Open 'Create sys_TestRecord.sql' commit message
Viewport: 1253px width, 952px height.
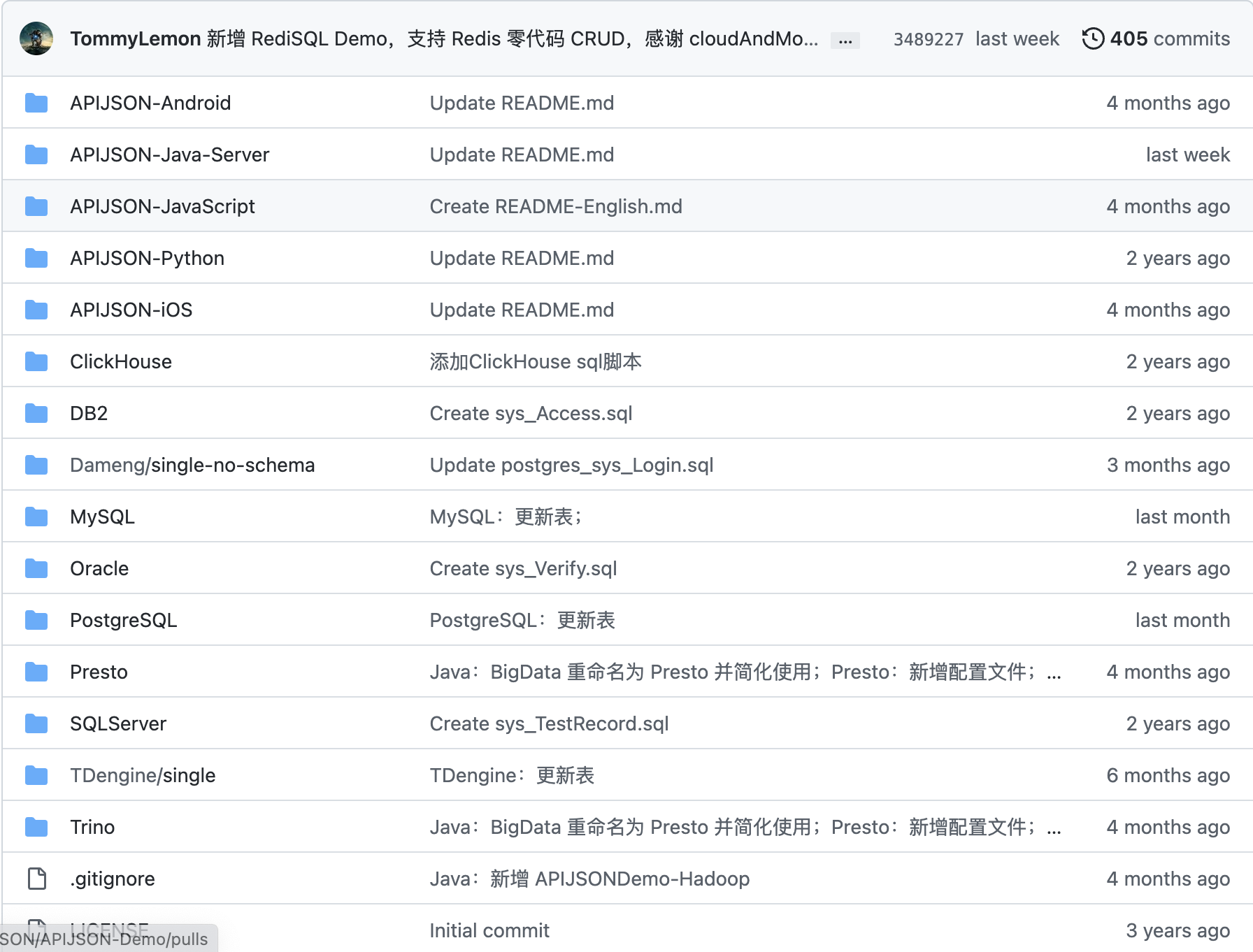(549, 723)
